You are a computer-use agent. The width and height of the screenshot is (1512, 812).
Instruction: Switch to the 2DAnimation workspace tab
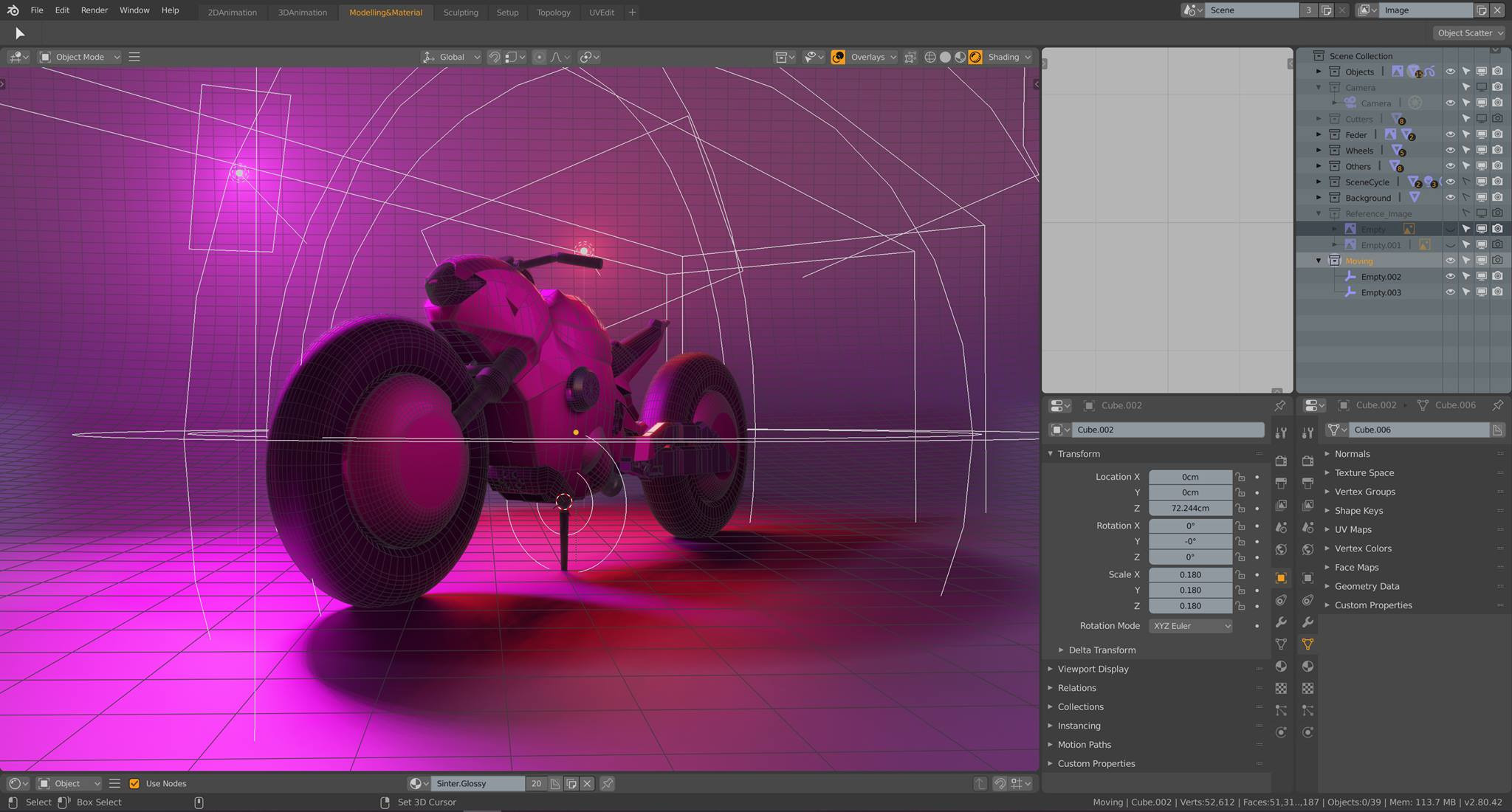[232, 12]
